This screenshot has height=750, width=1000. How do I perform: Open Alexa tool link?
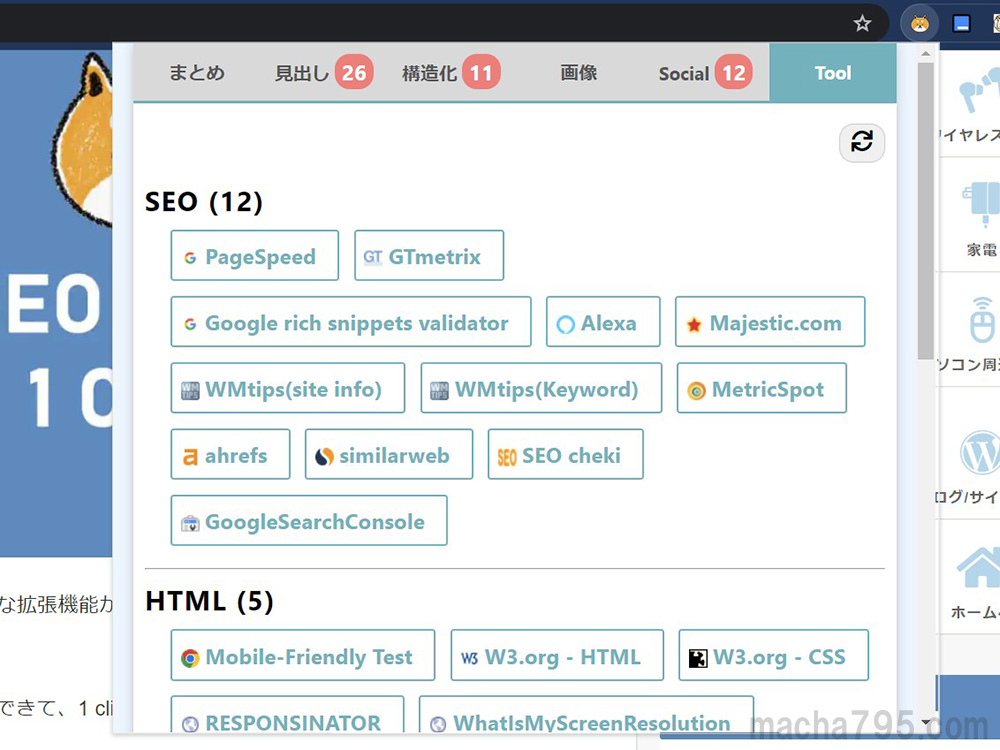pyautogui.click(x=603, y=322)
